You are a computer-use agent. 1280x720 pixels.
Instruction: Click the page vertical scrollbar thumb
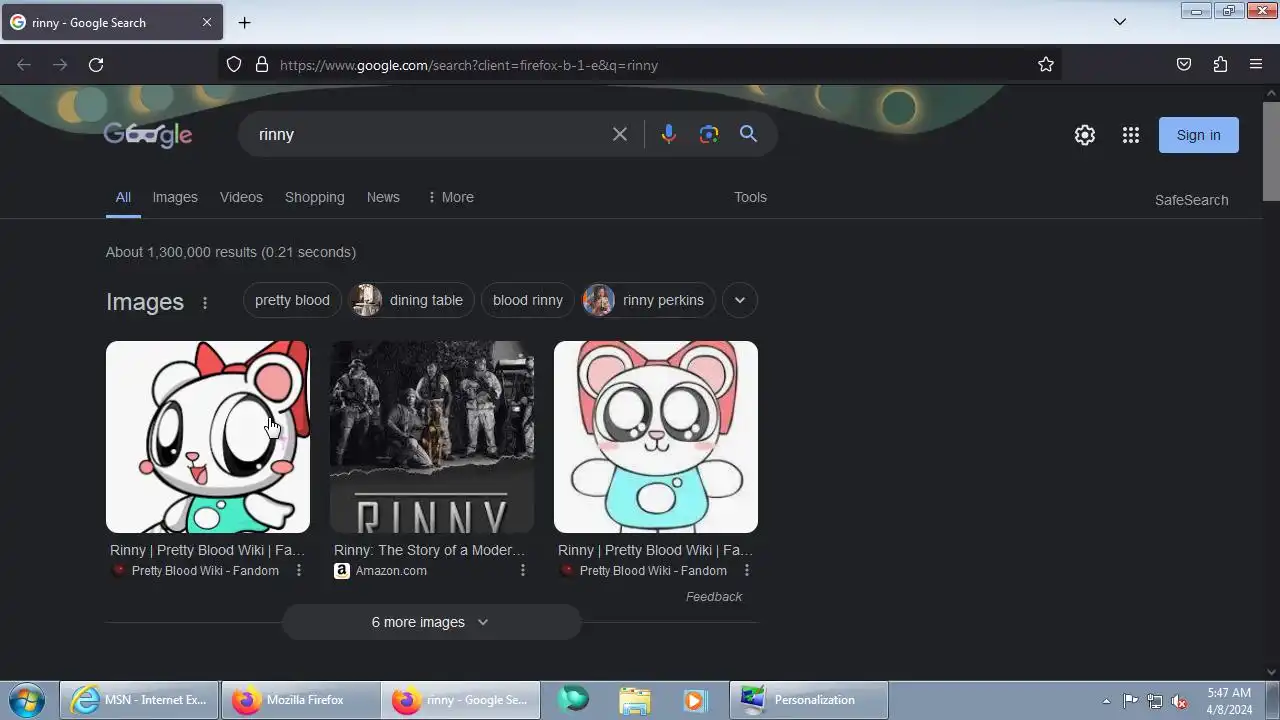1271,150
